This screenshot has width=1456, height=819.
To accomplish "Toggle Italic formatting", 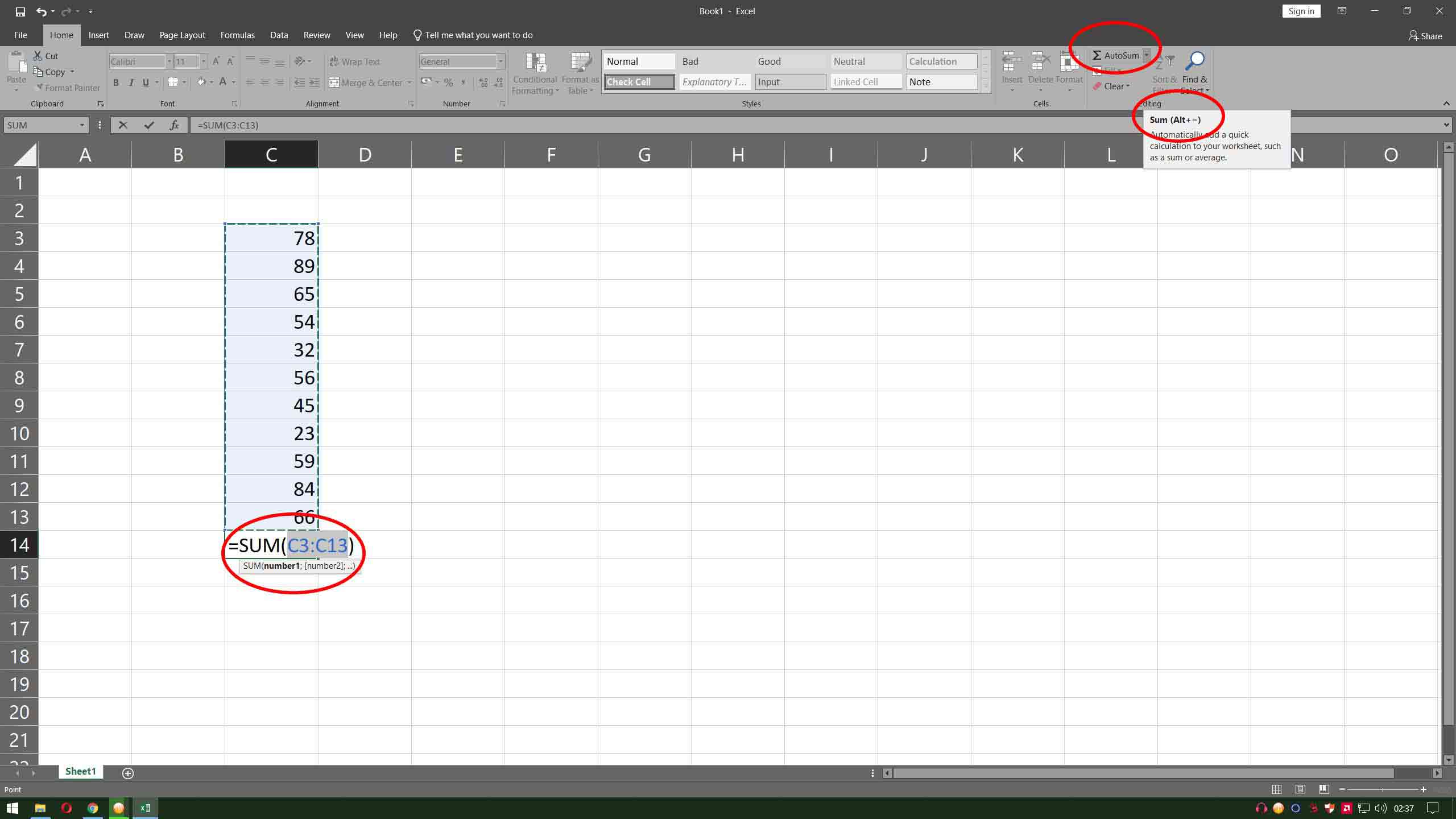I will coord(131,82).
